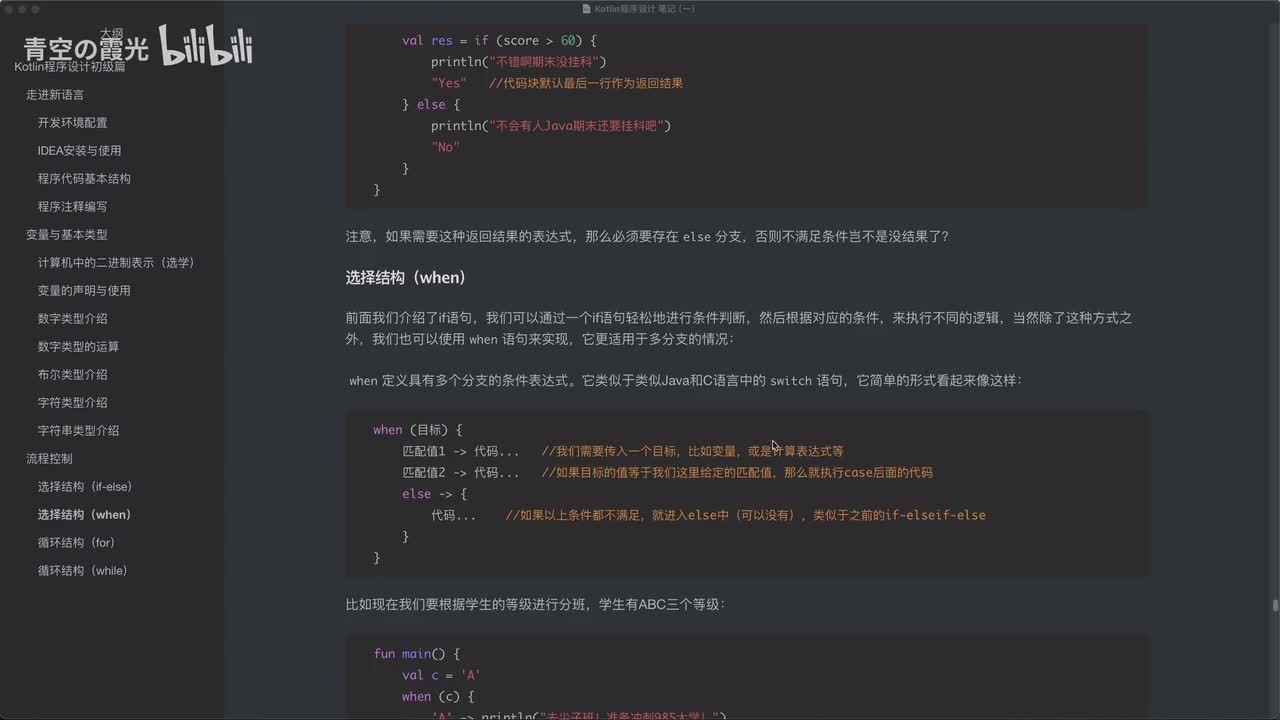
Task: Select 字符串类型介绍 in outline
Action: (78, 431)
